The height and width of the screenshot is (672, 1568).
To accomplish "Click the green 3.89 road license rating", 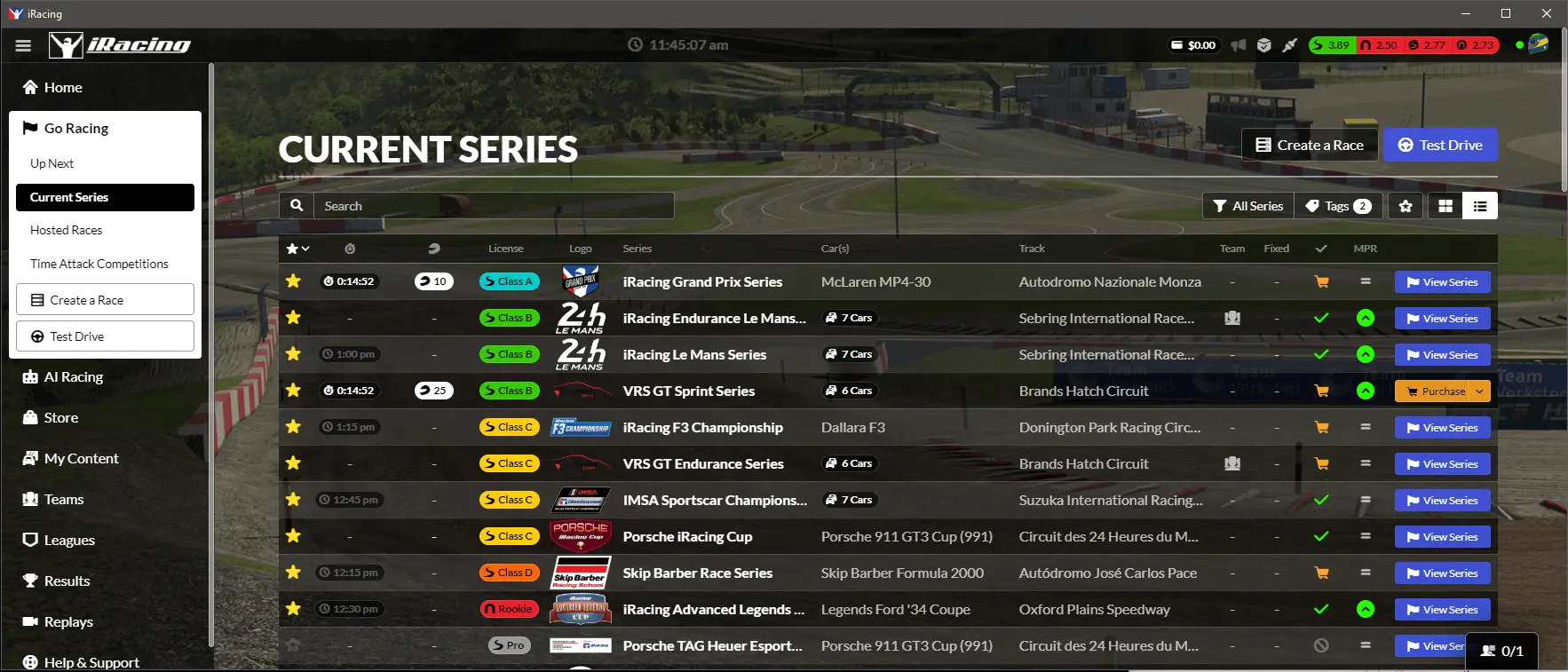I will [x=1332, y=45].
